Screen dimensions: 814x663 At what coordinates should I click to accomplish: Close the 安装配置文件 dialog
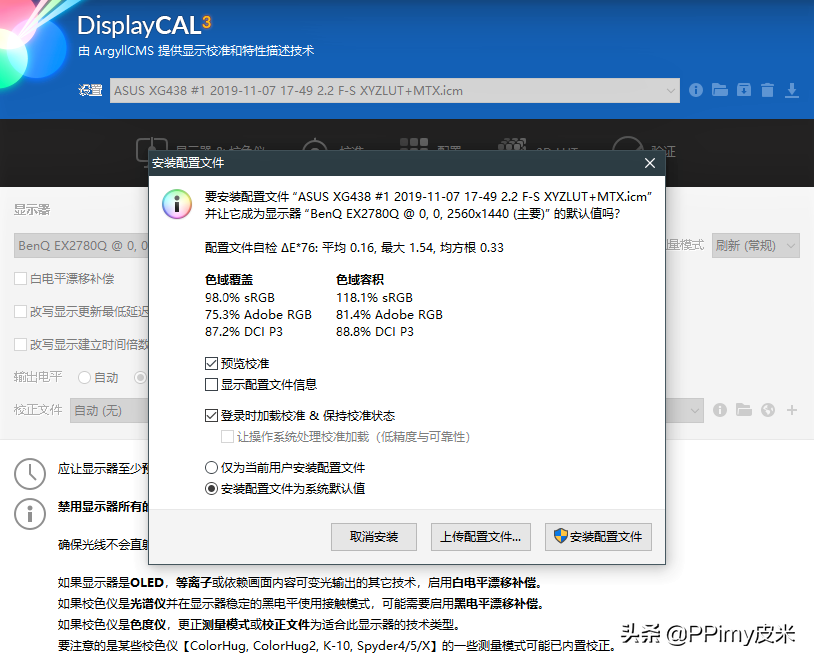[x=650, y=163]
